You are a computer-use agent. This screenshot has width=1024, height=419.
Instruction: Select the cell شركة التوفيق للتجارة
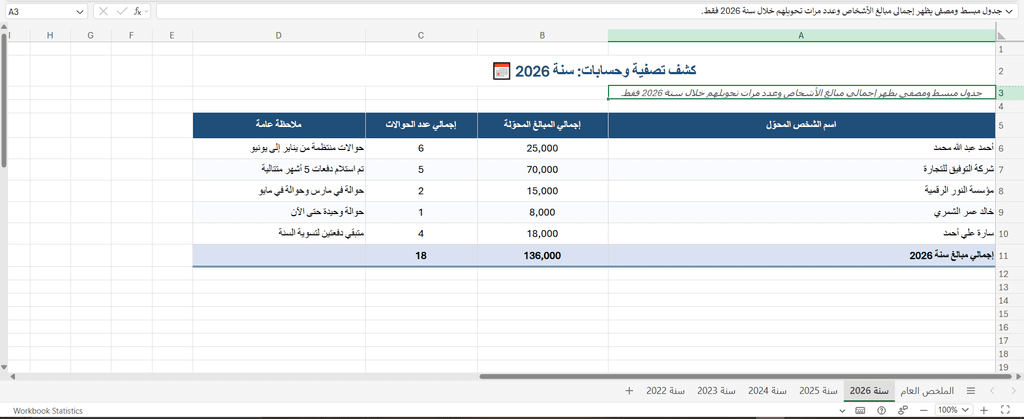click(x=801, y=170)
